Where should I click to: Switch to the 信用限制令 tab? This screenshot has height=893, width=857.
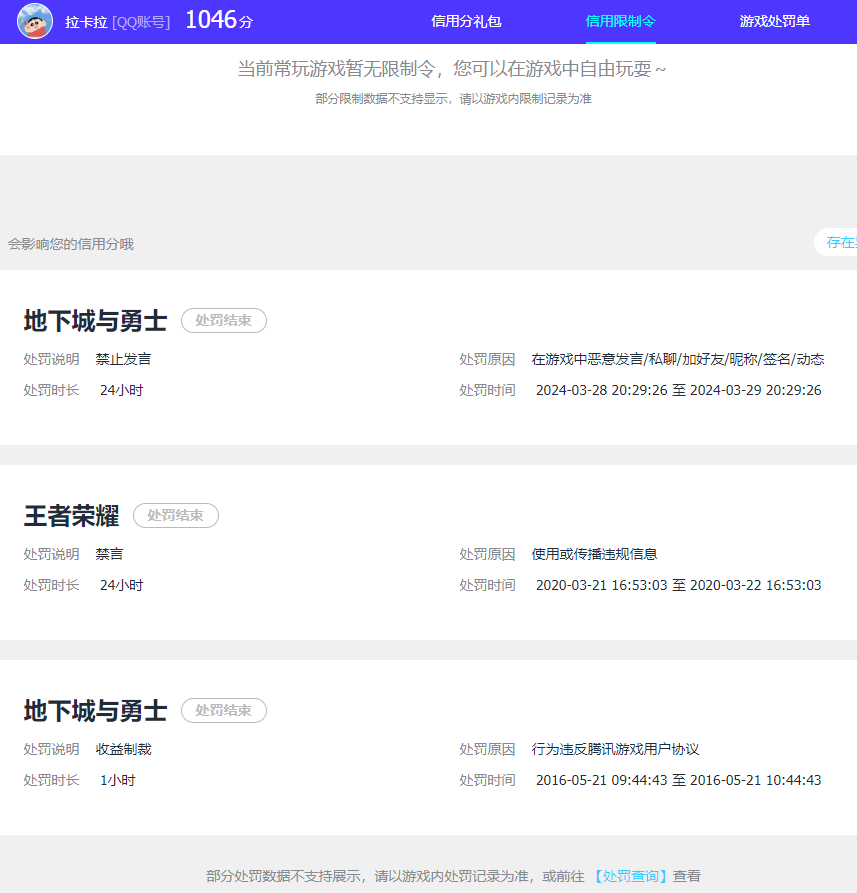tap(621, 22)
